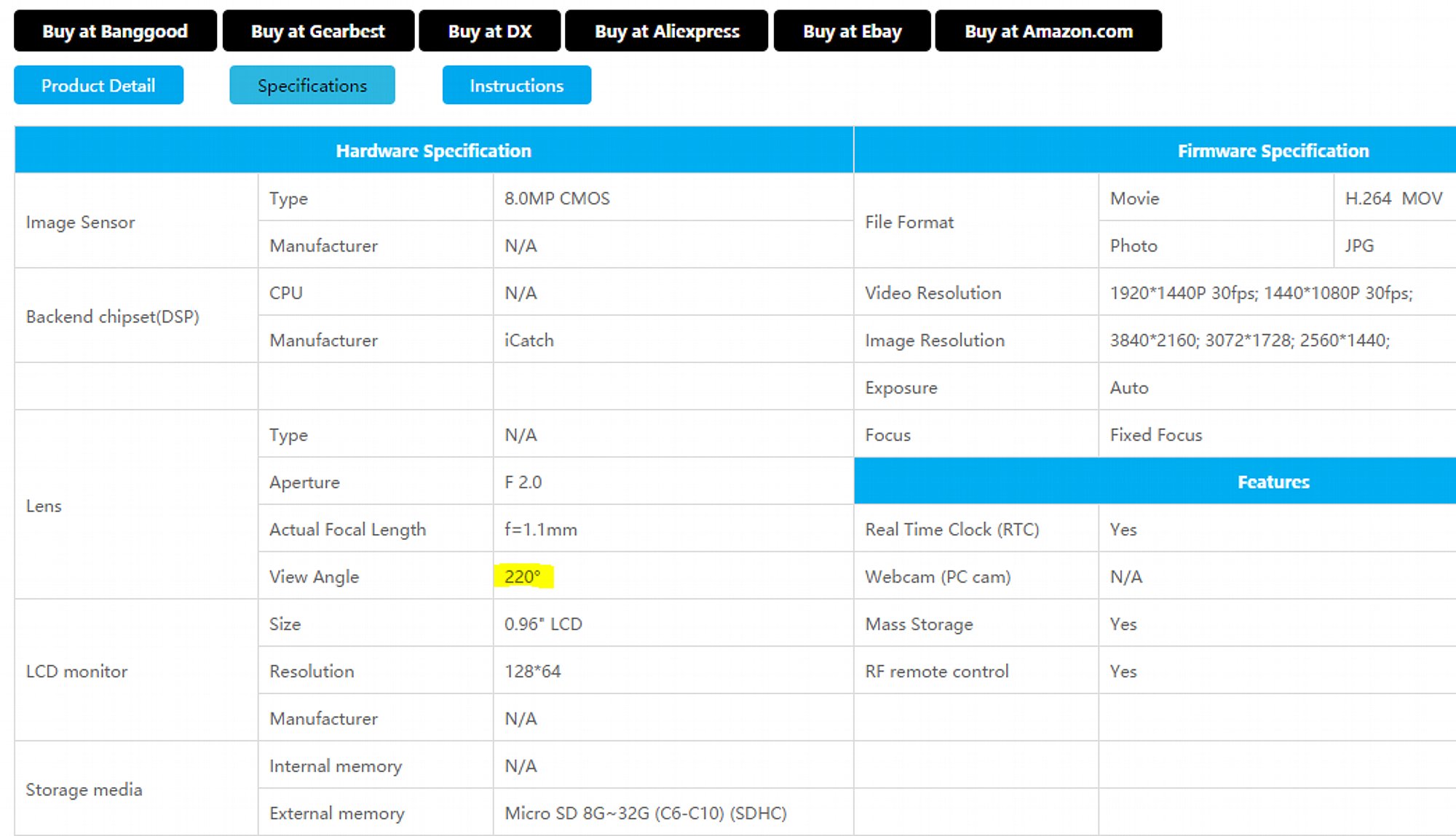Screen dimensions: 1456x836
Task: Open the Buy at Gearbest link
Action: click(318, 31)
